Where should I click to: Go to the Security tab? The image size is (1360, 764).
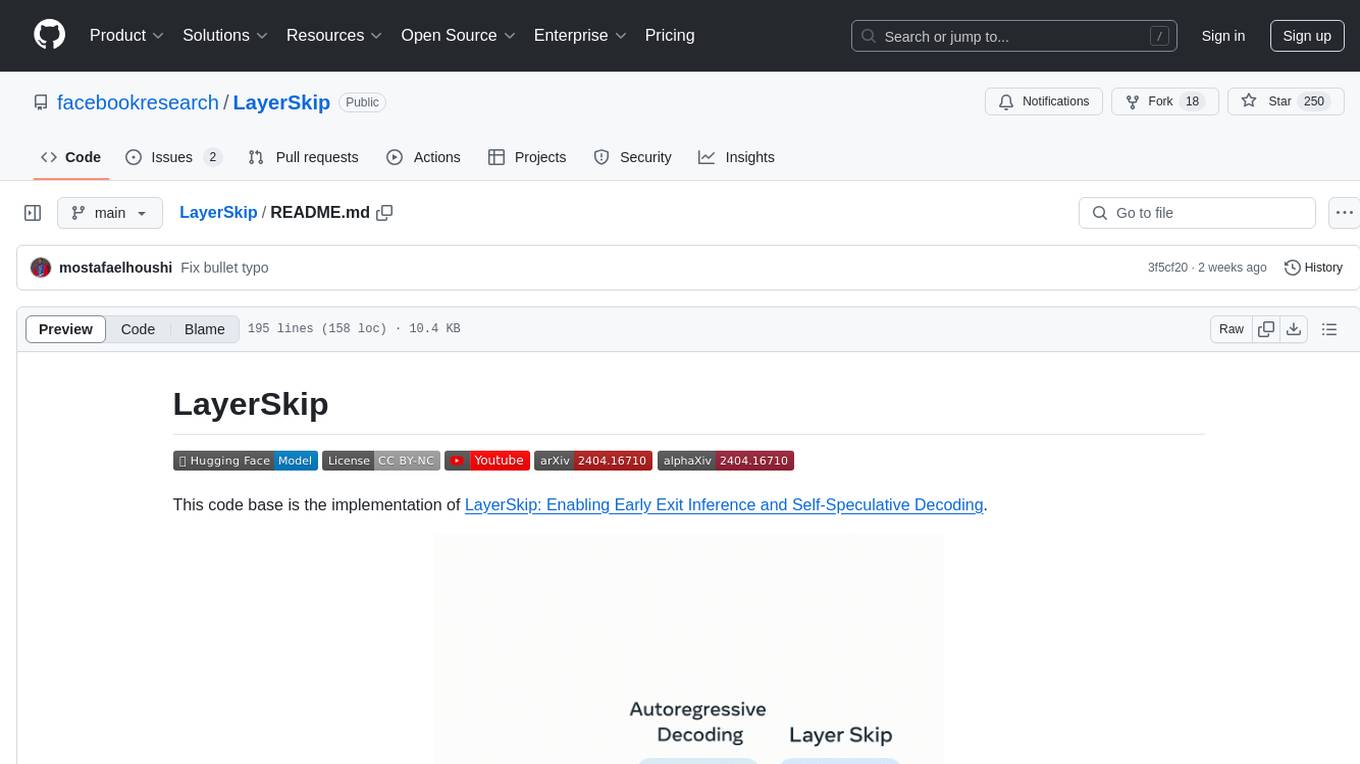(x=632, y=157)
